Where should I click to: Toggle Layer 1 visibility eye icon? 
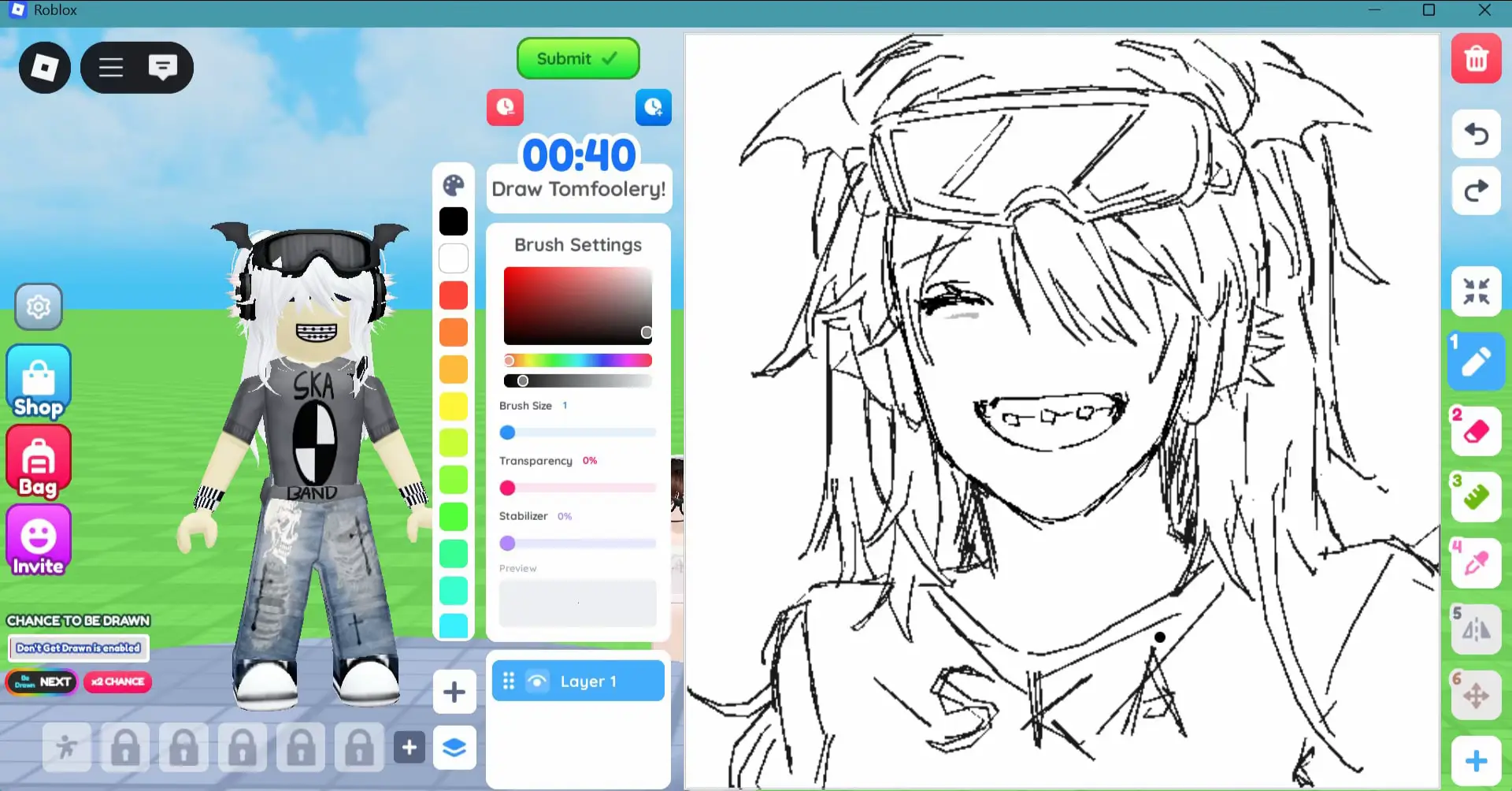pos(538,681)
